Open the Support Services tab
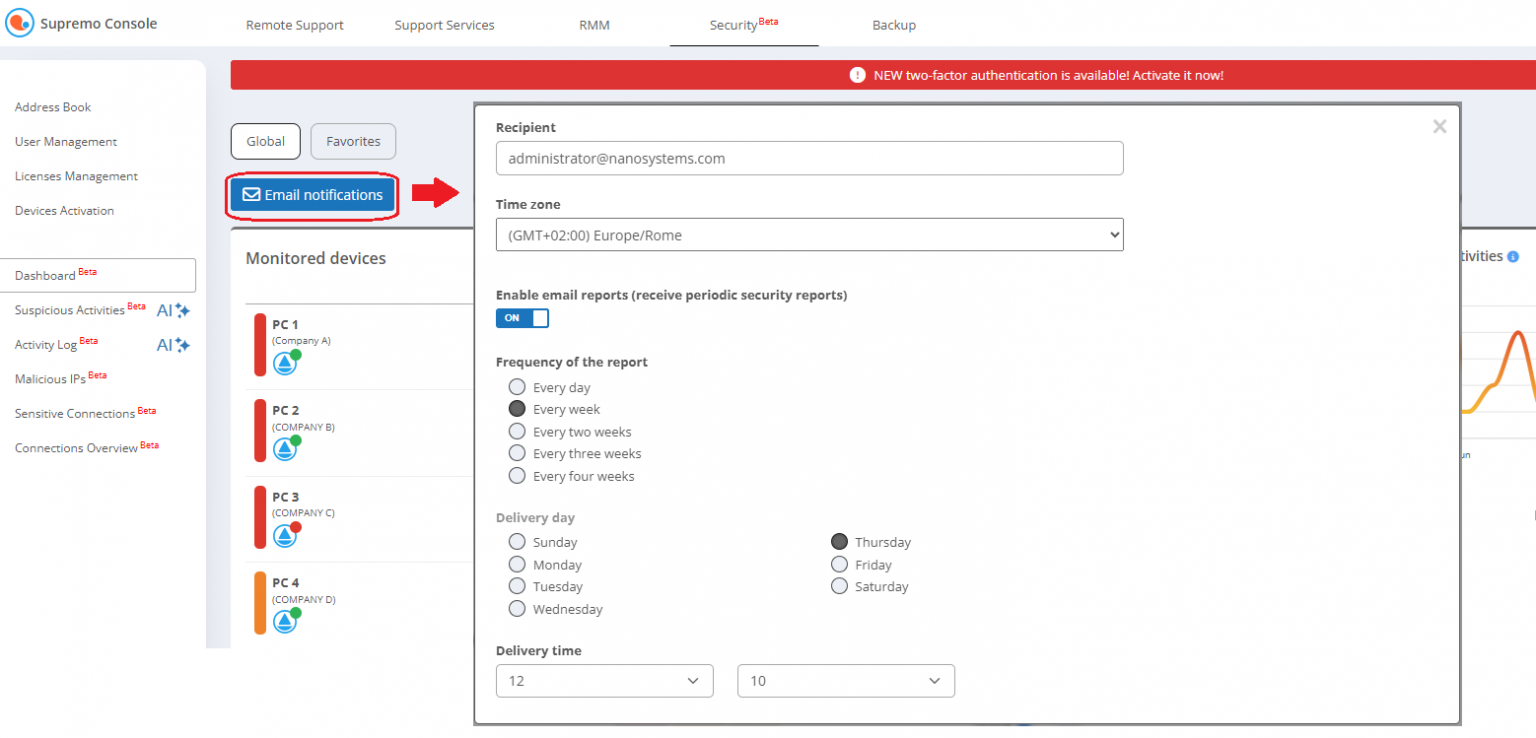This screenshot has width=1536, height=738. click(x=444, y=25)
